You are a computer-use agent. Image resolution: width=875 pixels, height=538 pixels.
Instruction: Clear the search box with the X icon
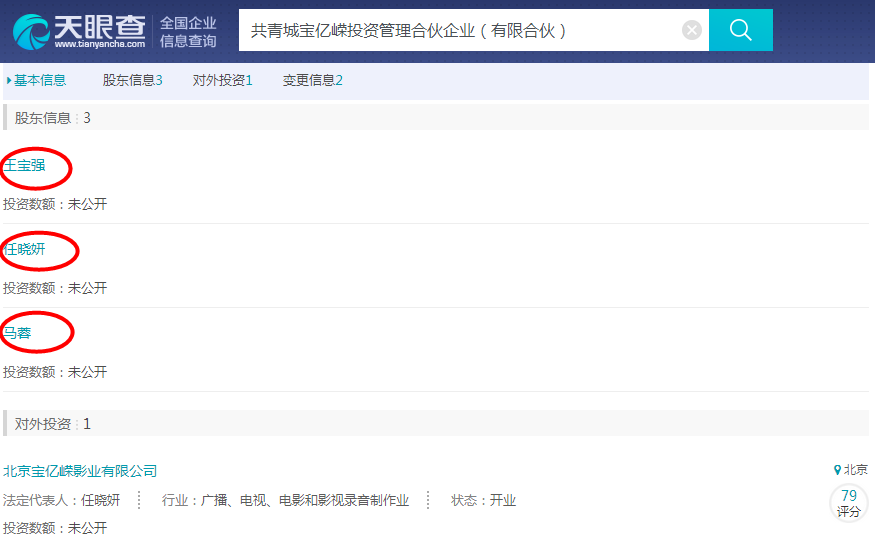tap(692, 30)
